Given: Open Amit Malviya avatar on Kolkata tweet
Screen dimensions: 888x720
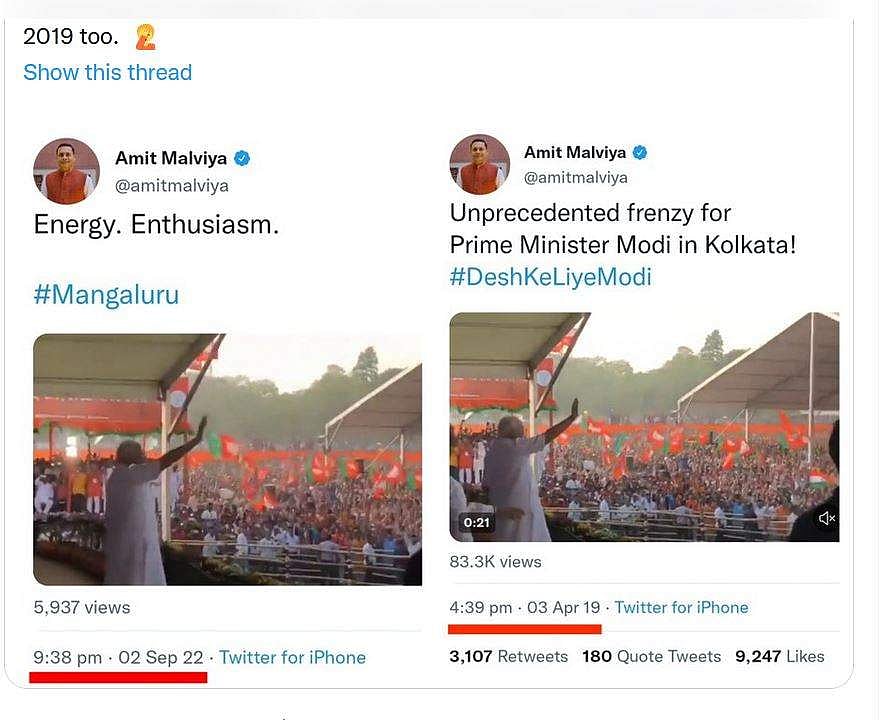Looking at the screenshot, I should pos(480,165).
